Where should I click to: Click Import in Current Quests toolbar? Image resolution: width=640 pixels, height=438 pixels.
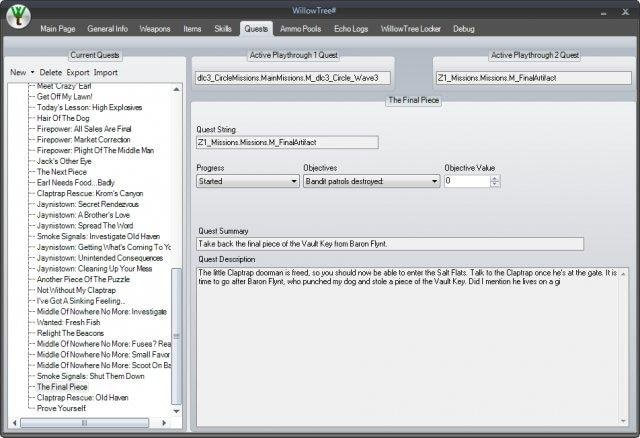pos(105,72)
